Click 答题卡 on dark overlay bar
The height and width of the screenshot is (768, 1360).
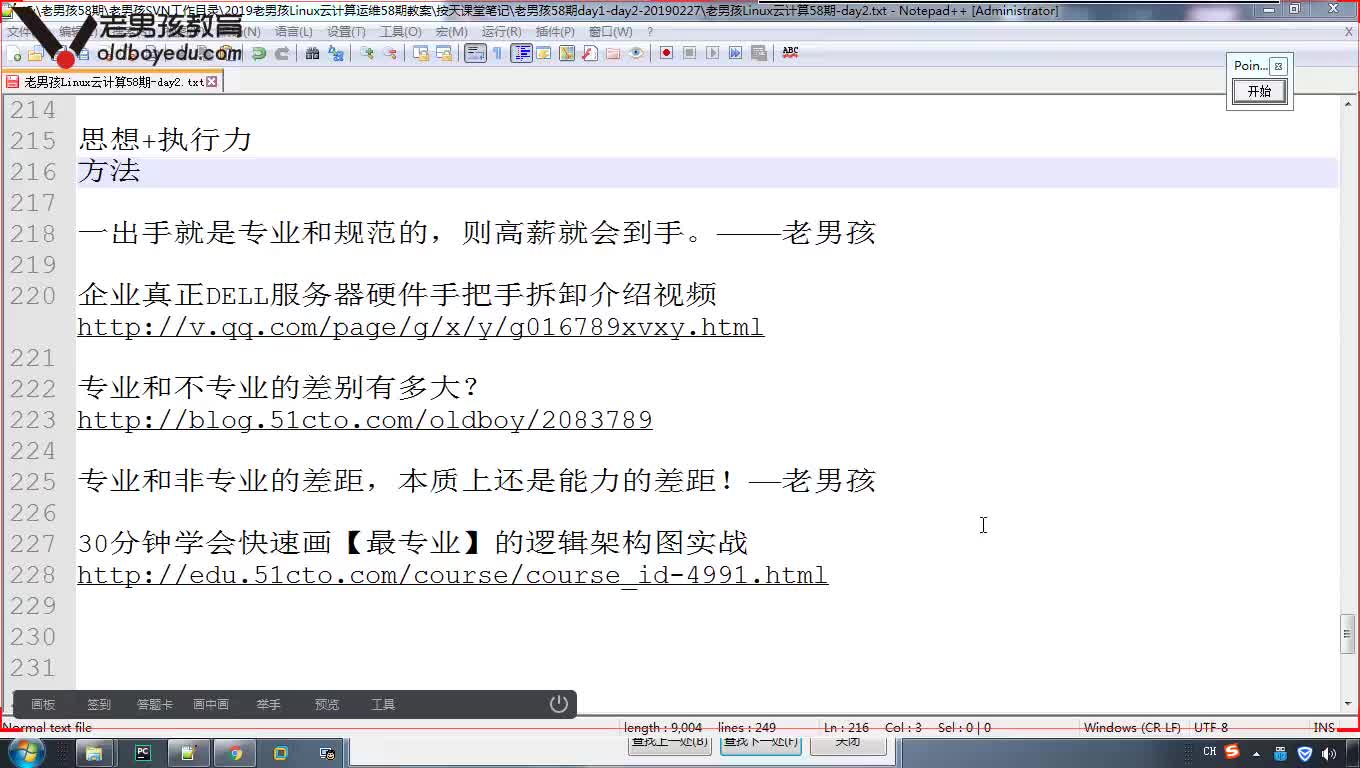[x=155, y=705]
